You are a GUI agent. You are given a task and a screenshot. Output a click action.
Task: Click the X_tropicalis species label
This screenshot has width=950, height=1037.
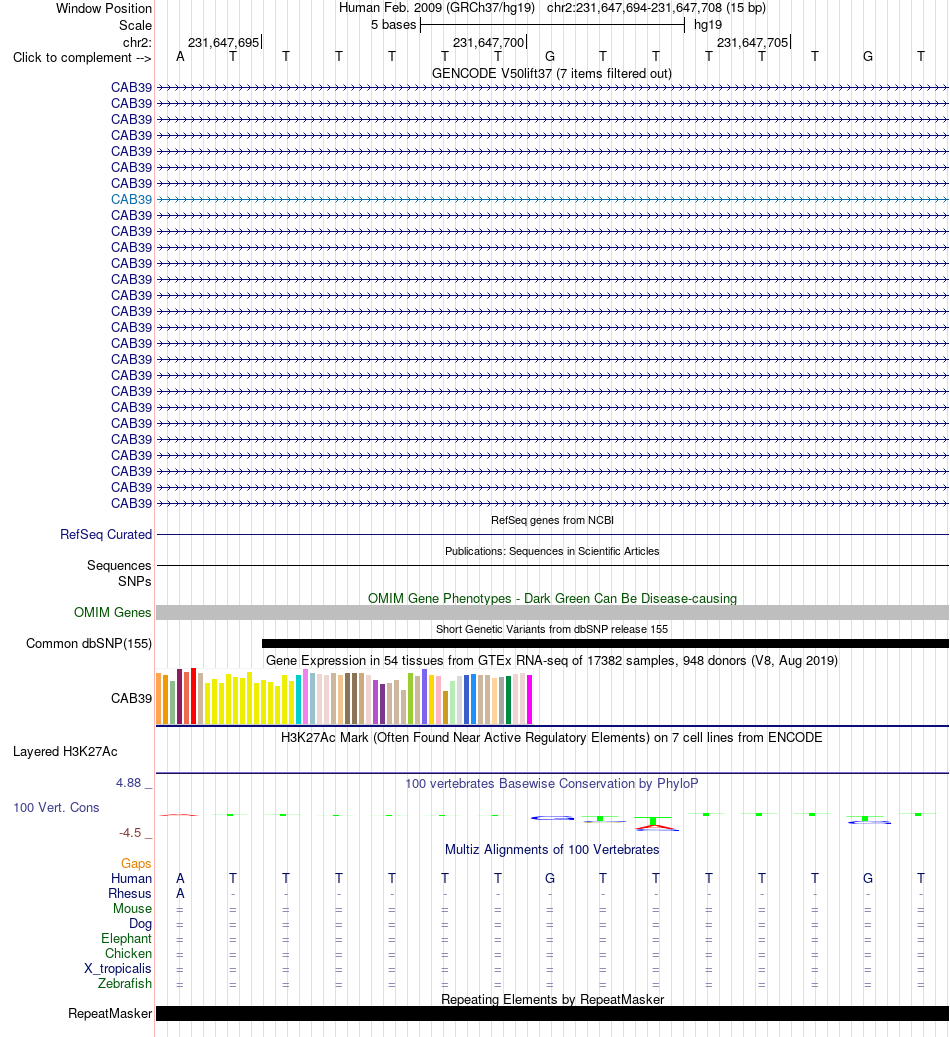tap(118, 969)
